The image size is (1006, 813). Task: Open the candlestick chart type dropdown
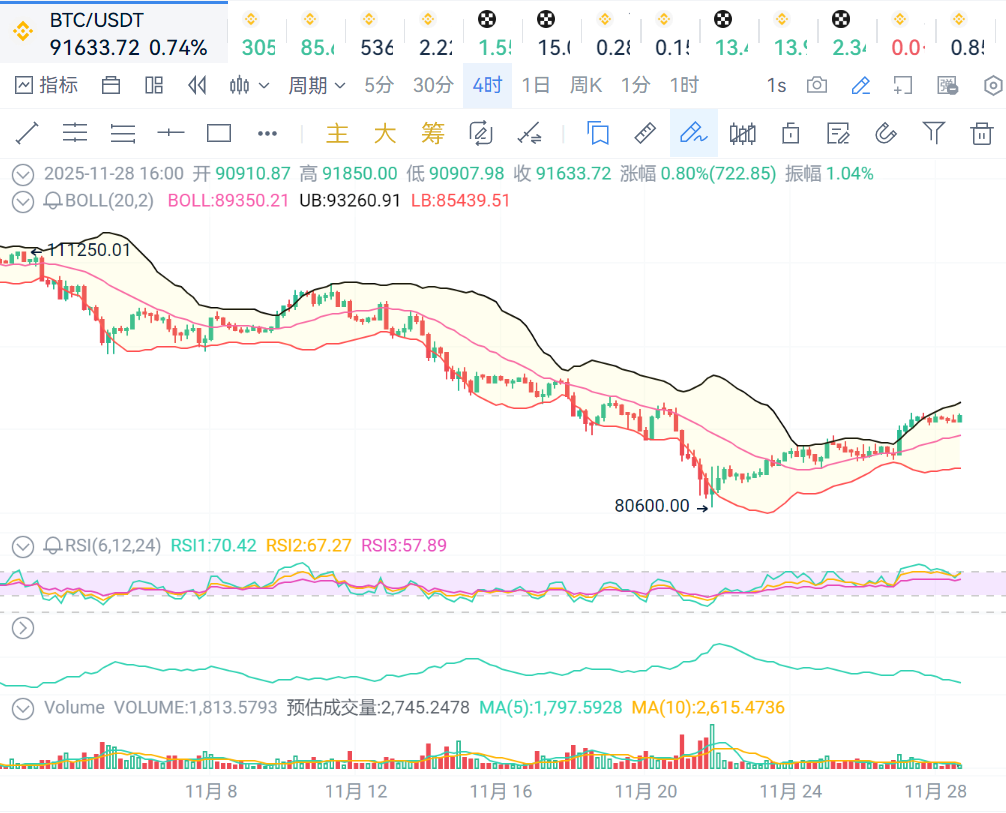(250, 85)
